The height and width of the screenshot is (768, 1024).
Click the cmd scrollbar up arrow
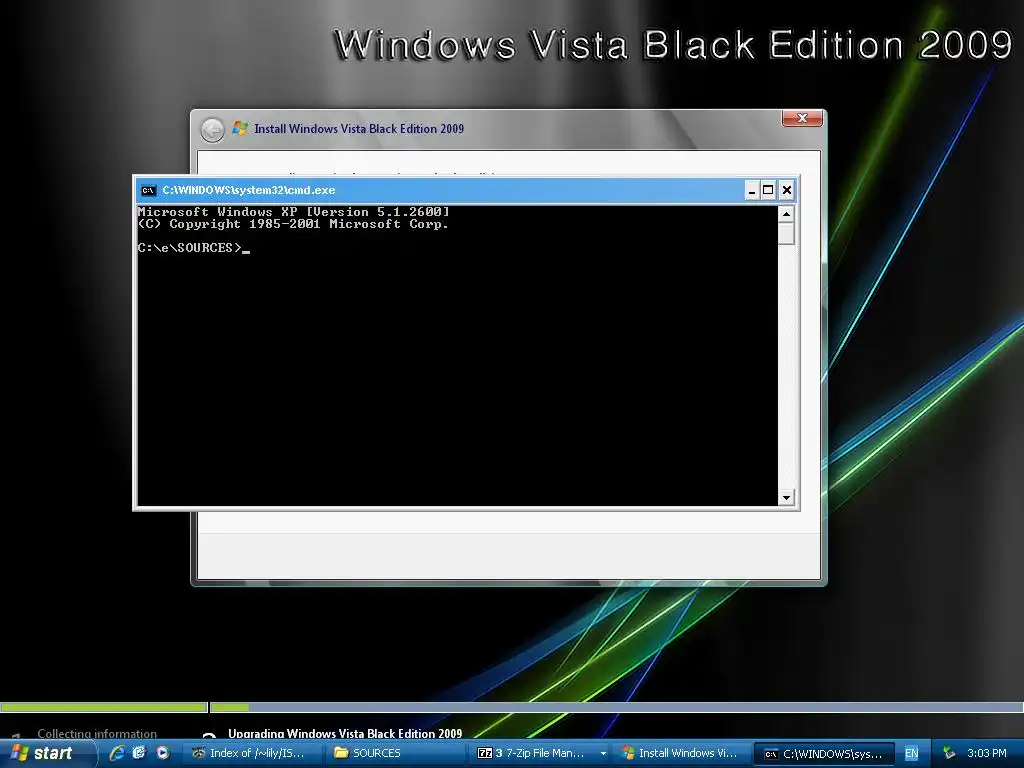786,214
